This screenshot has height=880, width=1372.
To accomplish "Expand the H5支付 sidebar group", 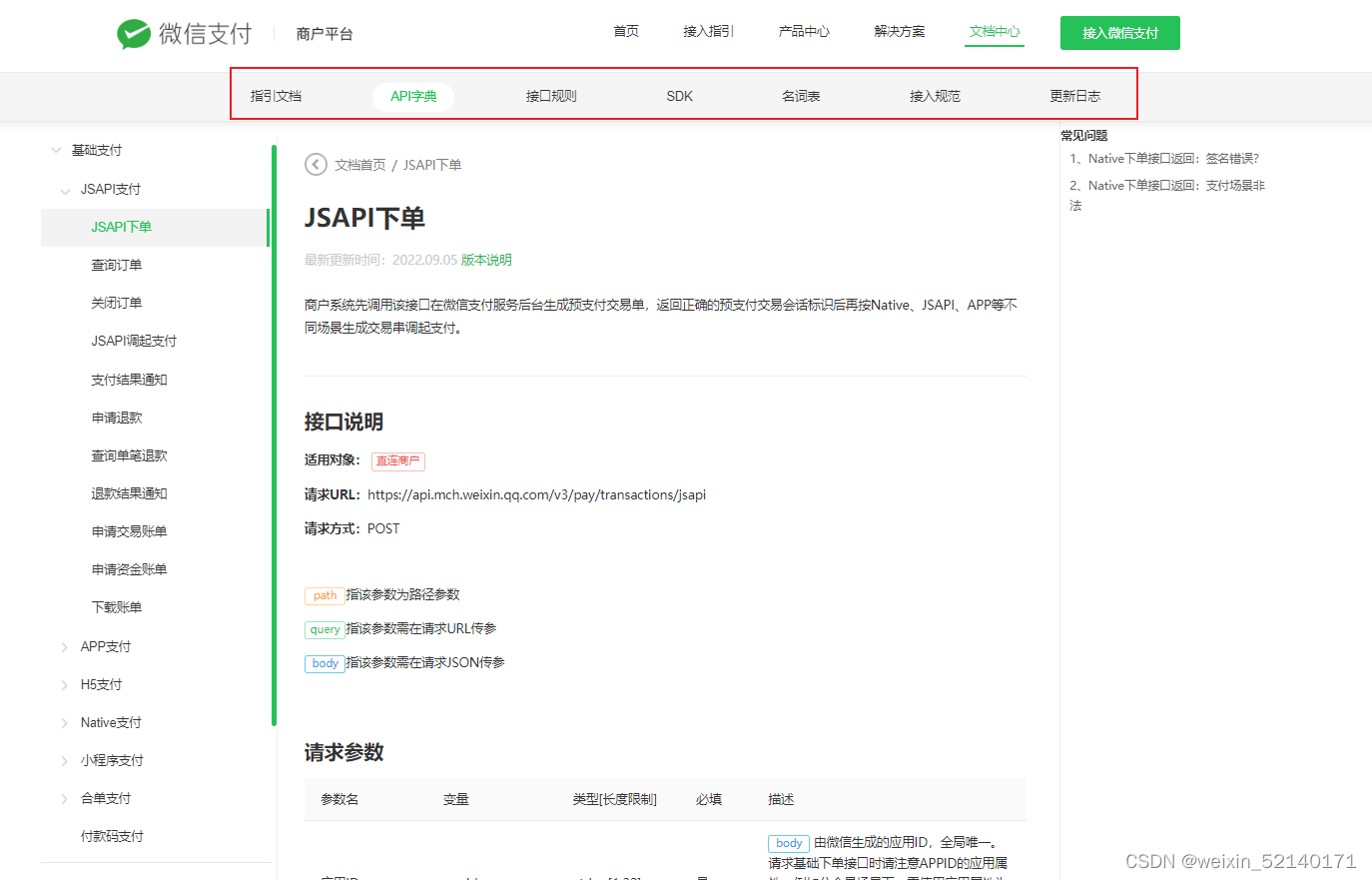I will tap(65, 685).
